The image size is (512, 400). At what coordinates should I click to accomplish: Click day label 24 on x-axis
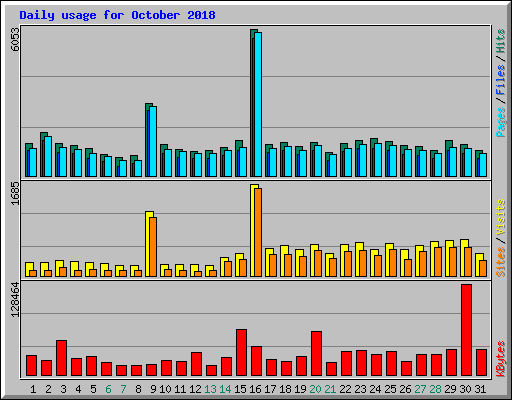click(x=375, y=389)
